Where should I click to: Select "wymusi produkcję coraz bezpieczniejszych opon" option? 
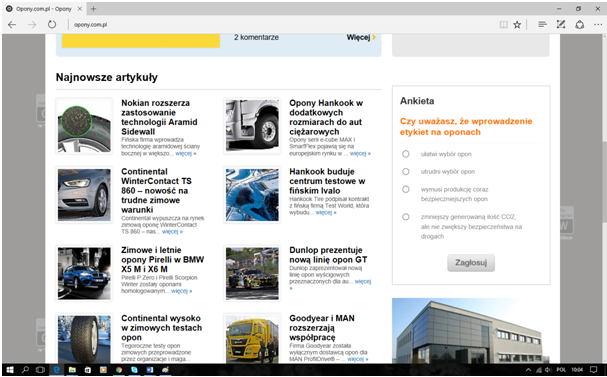pos(406,189)
